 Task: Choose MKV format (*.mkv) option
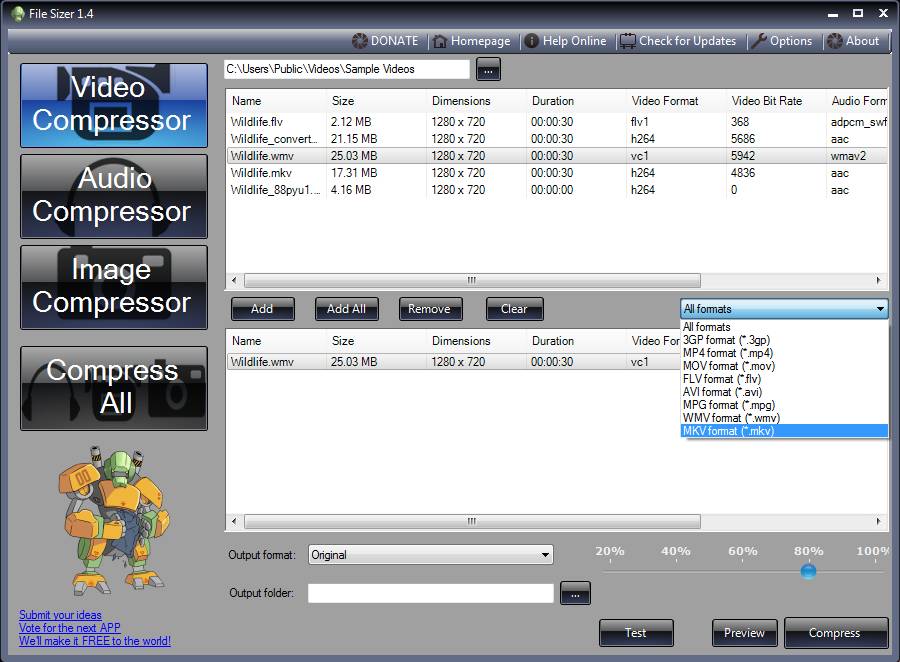[x=784, y=431]
